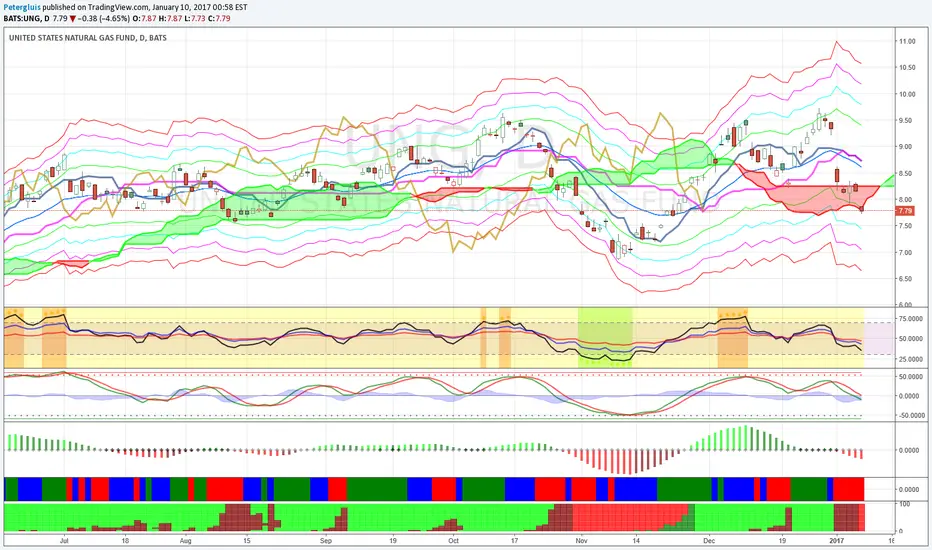Click the Dec date label on time axis
Image resolution: width=932 pixels, height=550 pixels.
coord(709,541)
